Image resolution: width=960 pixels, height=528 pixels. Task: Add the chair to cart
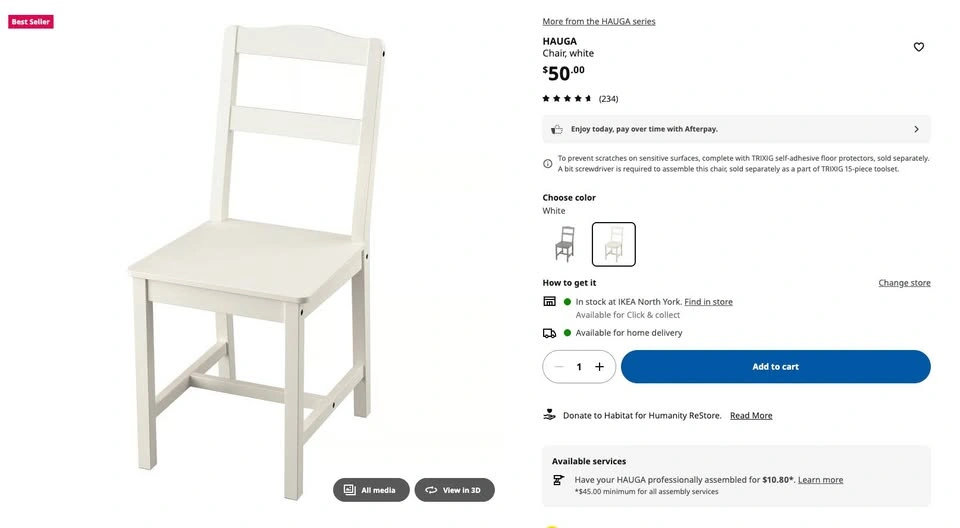[x=776, y=367]
